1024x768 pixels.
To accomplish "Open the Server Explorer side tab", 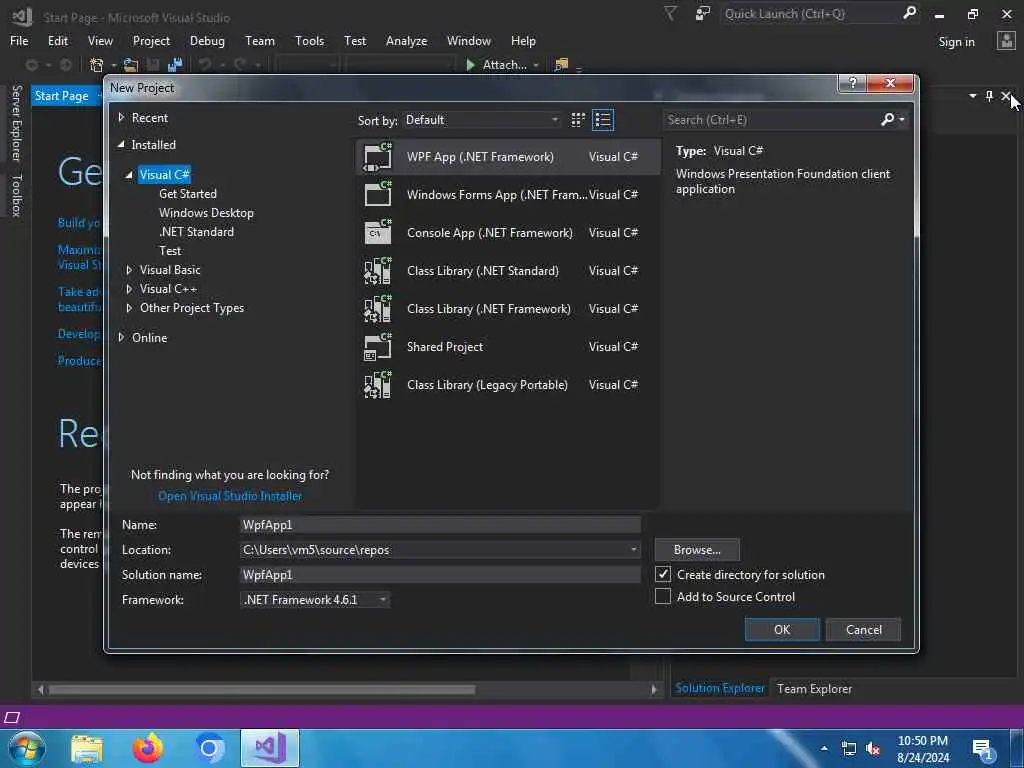I will coord(17,123).
